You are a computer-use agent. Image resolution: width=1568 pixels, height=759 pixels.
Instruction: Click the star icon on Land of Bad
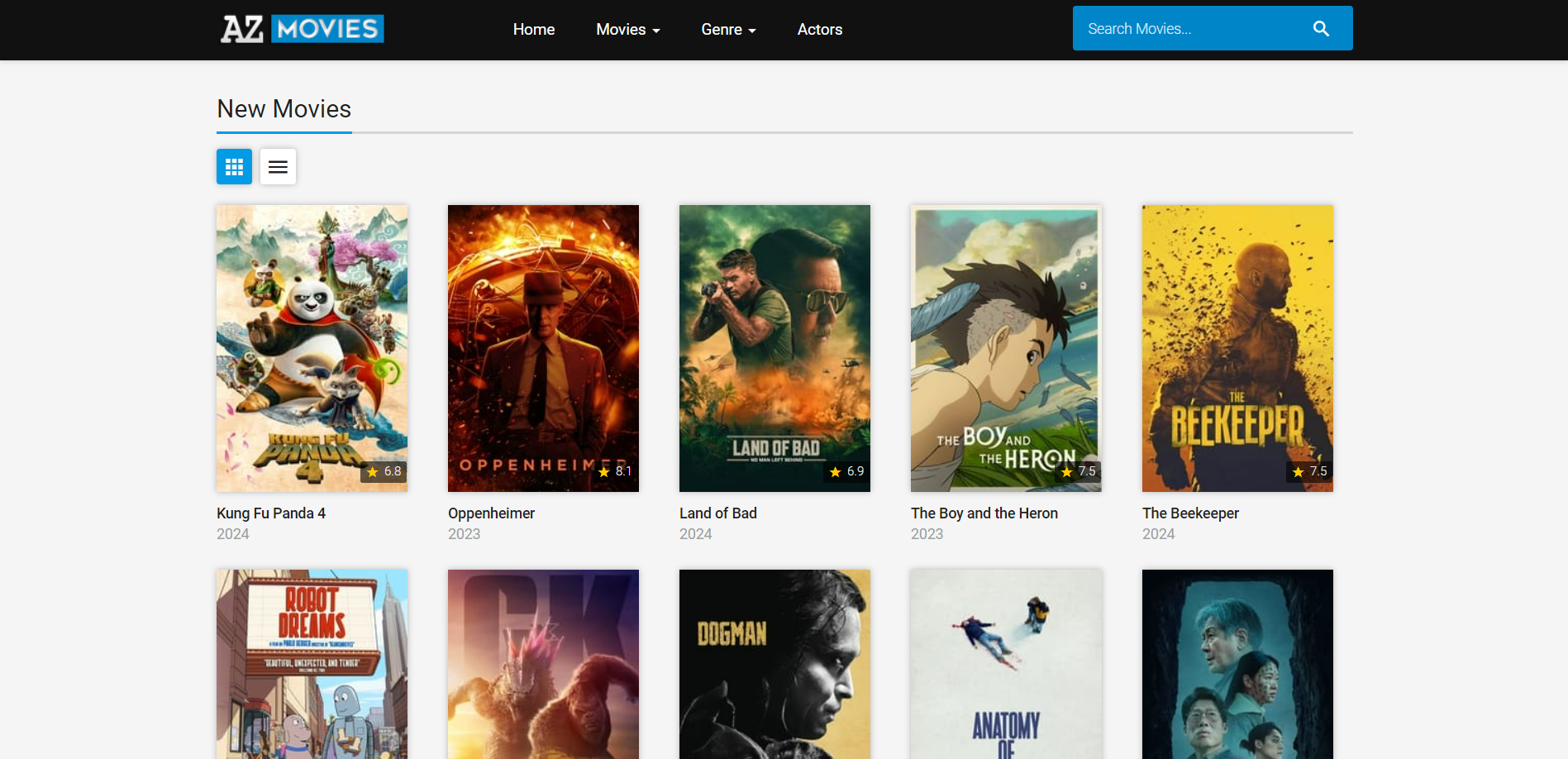click(x=835, y=471)
